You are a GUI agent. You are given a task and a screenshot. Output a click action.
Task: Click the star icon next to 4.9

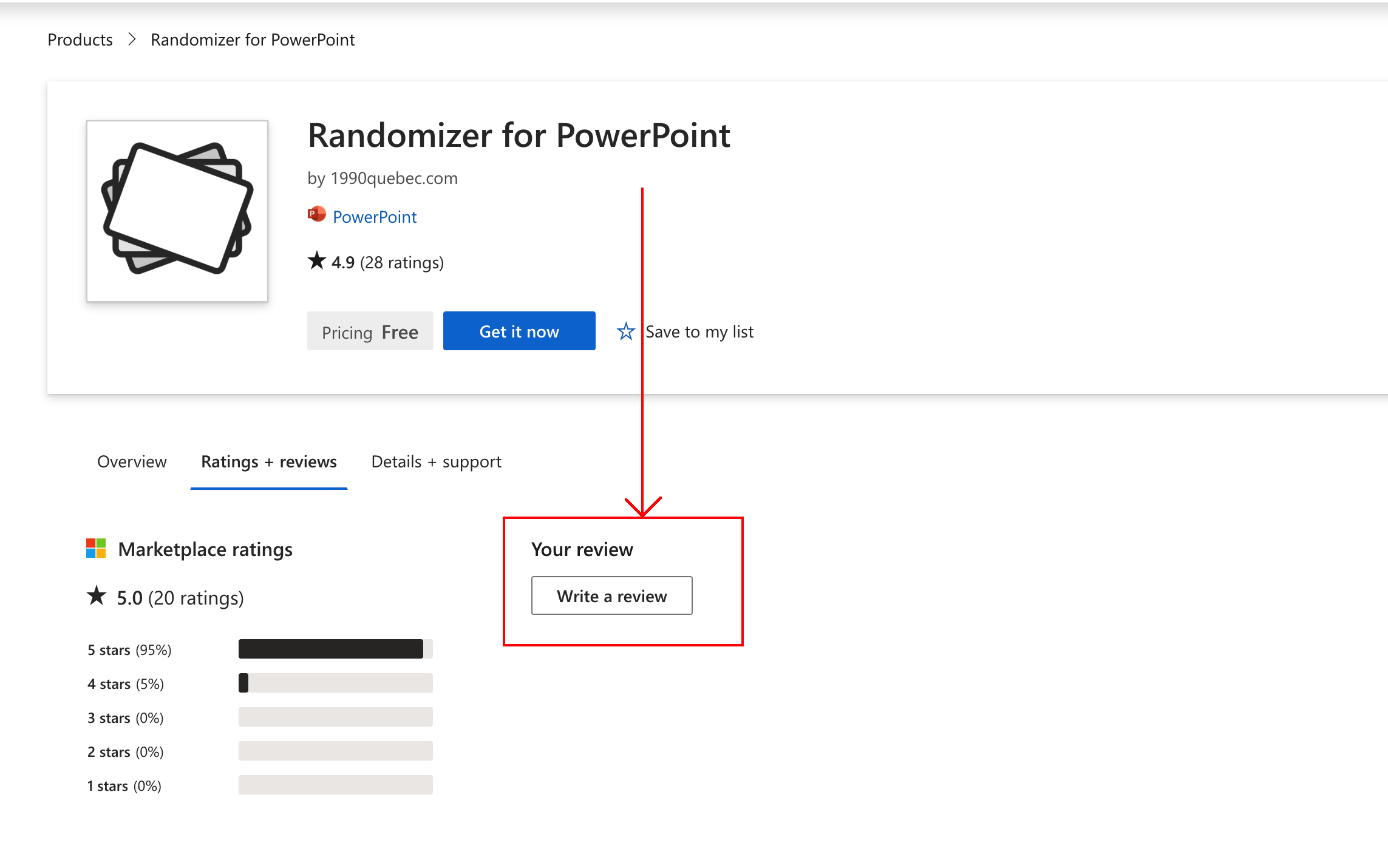316,260
